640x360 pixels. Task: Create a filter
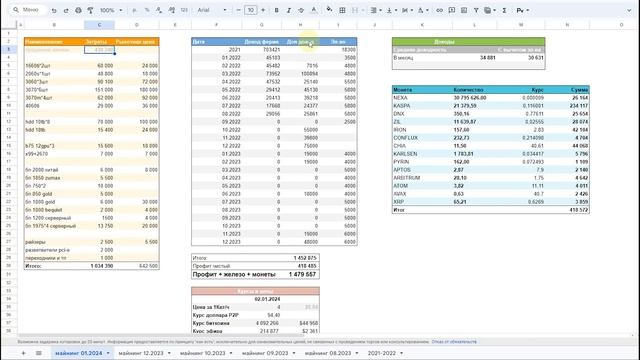point(476,10)
